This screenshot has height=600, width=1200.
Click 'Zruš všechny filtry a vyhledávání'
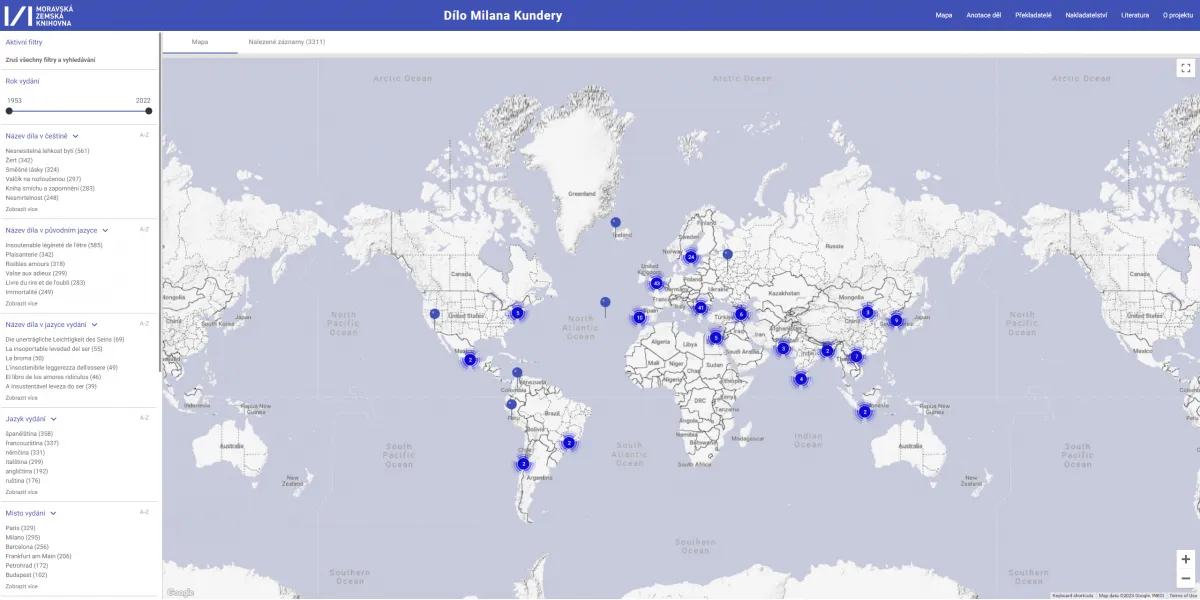[x=51, y=60]
